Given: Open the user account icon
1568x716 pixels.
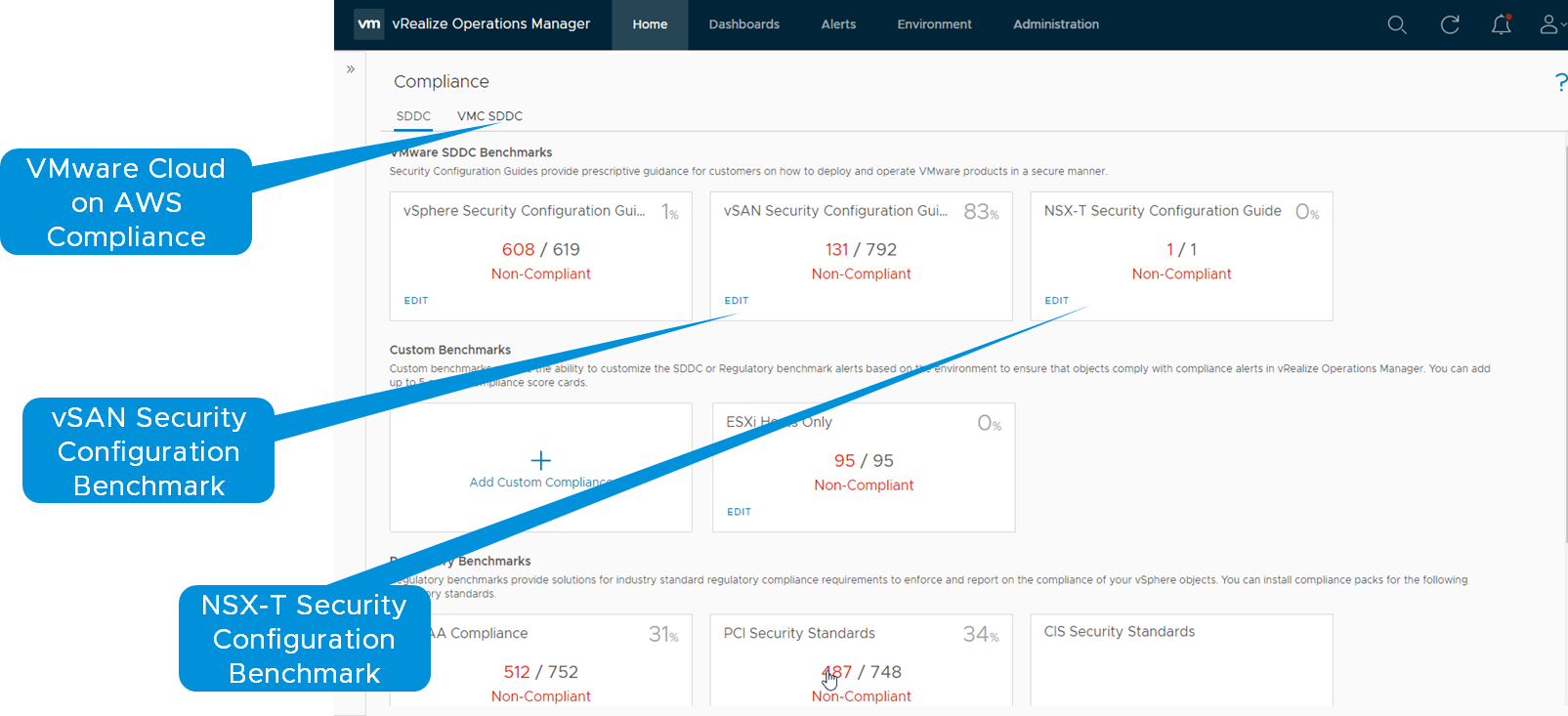Looking at the screenshot, I should (x=1549, y=25).
